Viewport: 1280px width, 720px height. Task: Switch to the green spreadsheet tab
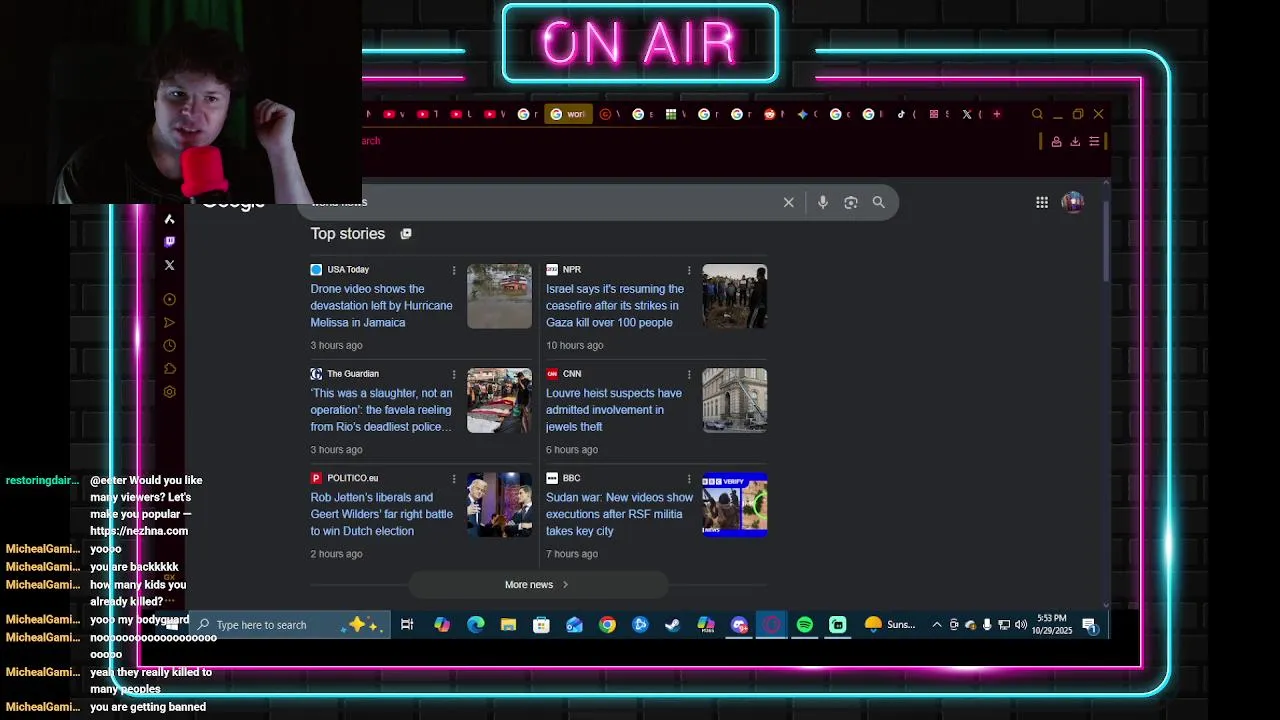point(675,114)
